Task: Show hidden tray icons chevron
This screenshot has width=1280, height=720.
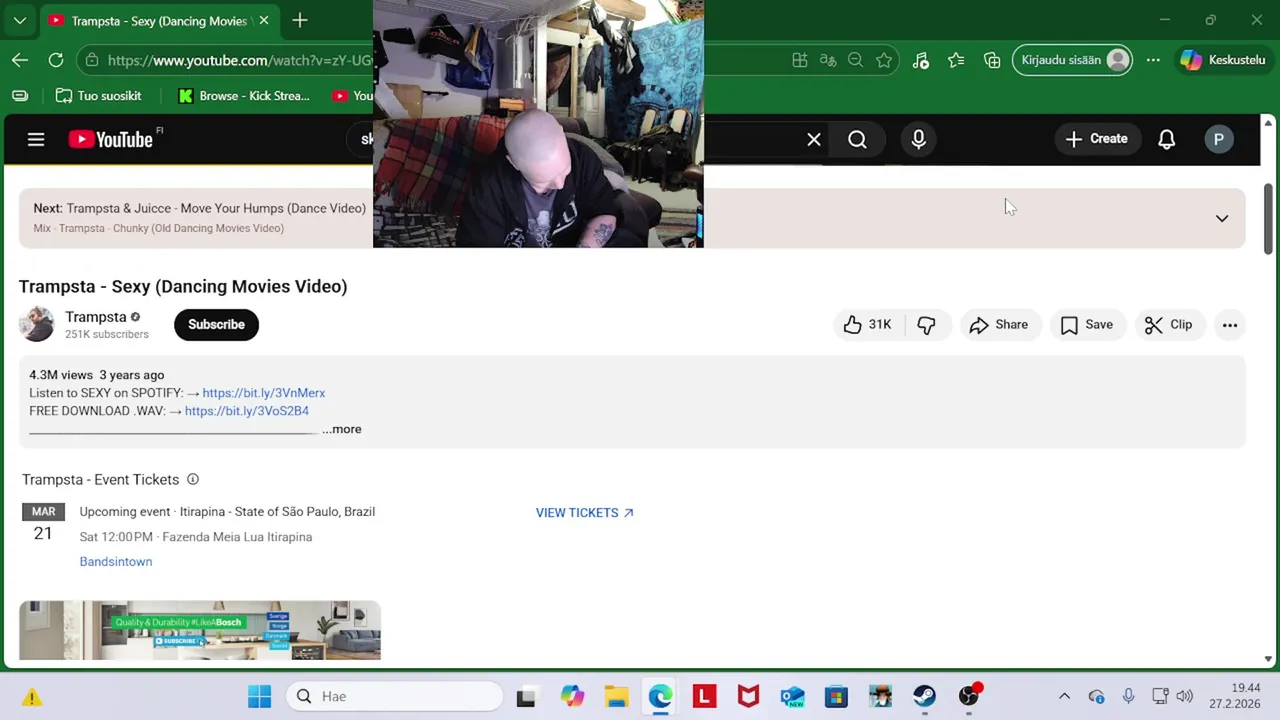Action: pyautogui.click(x=1064, y=696)
